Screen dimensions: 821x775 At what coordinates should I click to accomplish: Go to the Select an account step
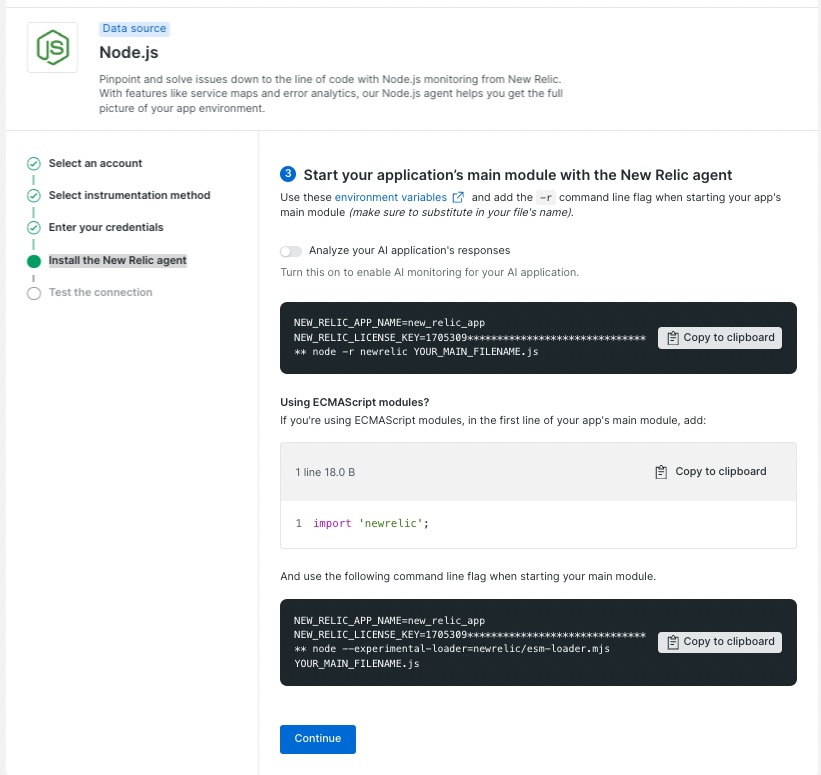tap(95, 163)
